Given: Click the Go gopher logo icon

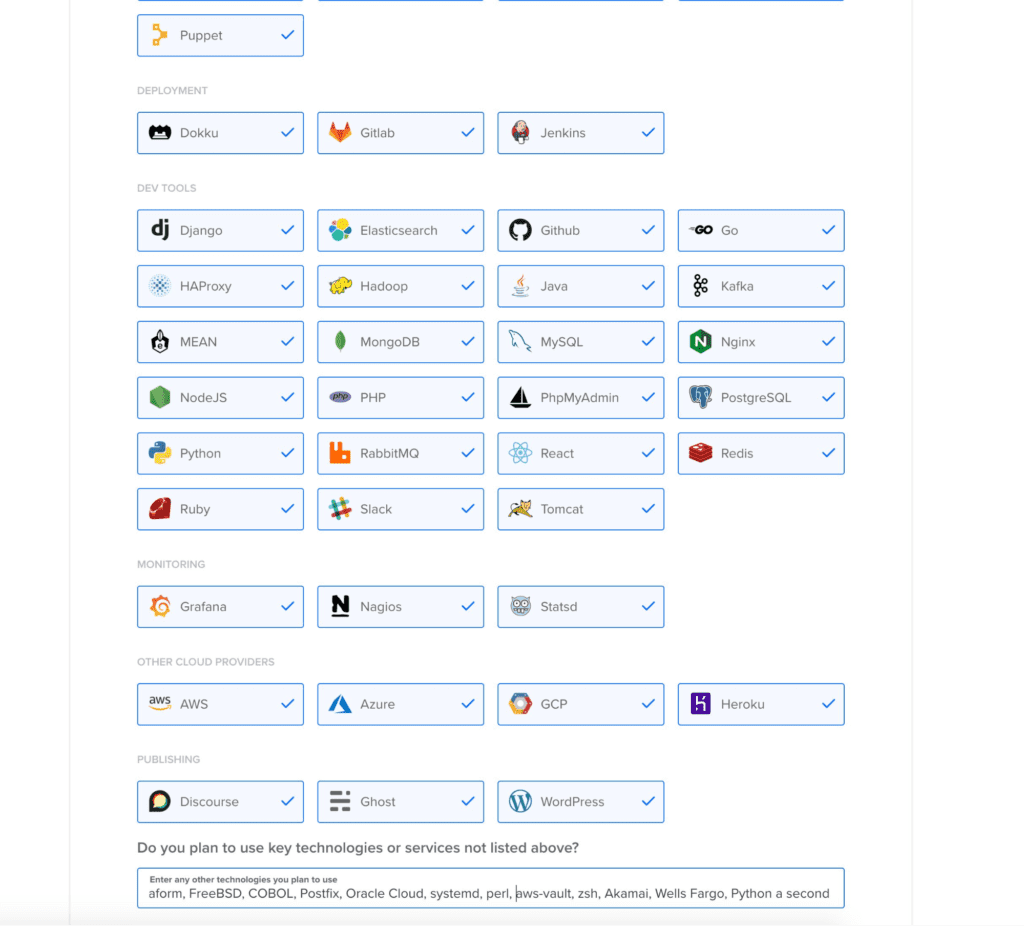Looking at the screenshot, I should click(x=701, y=230).
